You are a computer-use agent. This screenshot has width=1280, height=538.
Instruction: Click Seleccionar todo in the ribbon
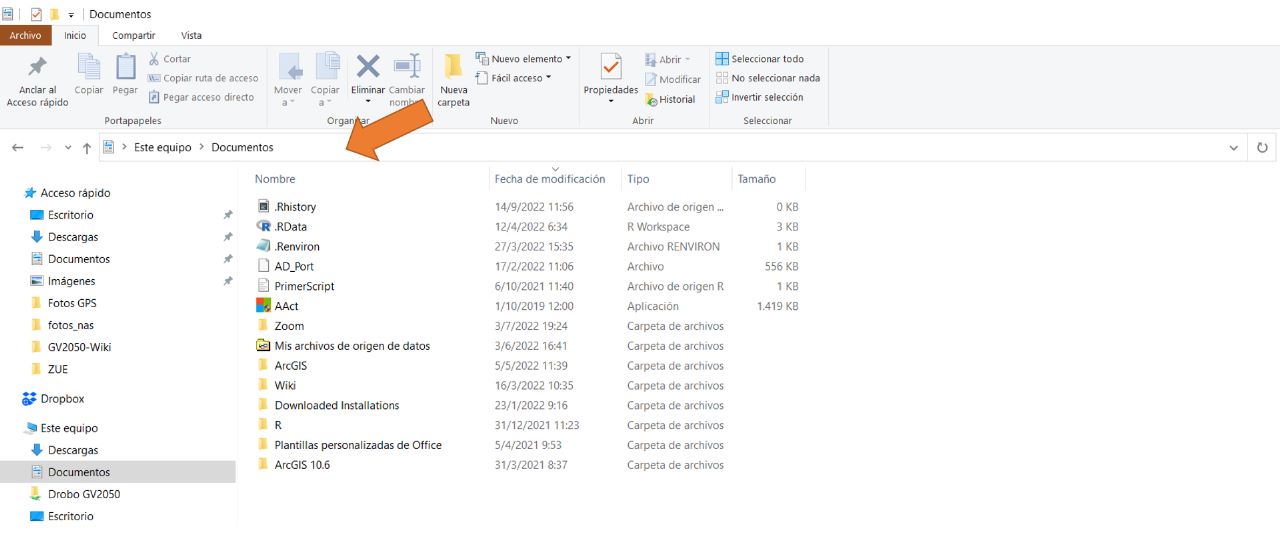click(760, 59)
